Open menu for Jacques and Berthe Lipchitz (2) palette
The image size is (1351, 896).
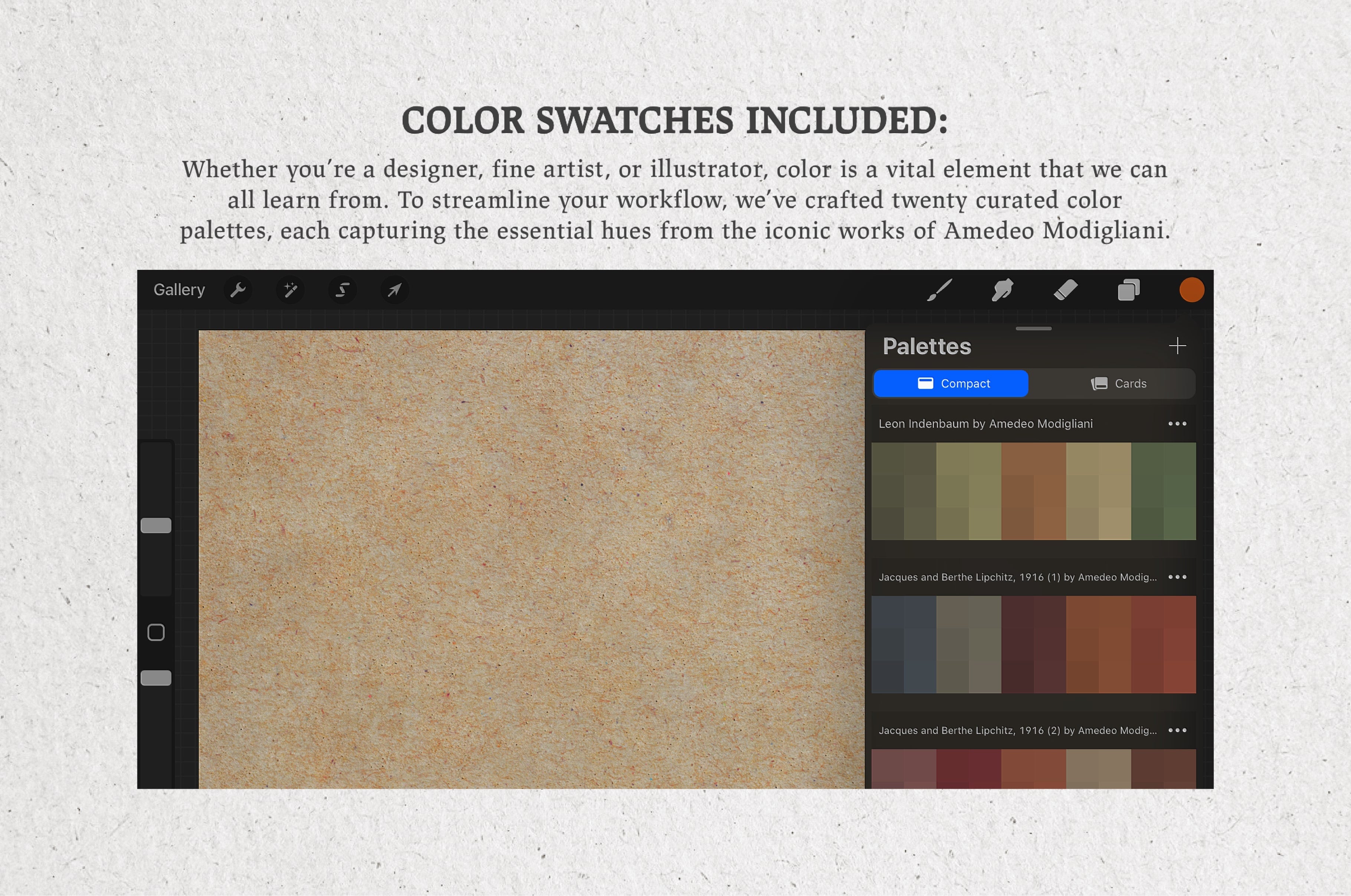point(1178,730)
